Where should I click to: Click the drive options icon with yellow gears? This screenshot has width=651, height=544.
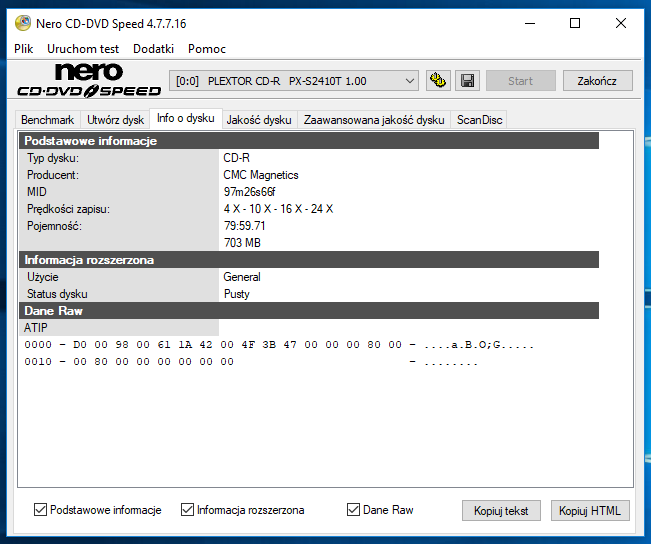pos(438,81)
